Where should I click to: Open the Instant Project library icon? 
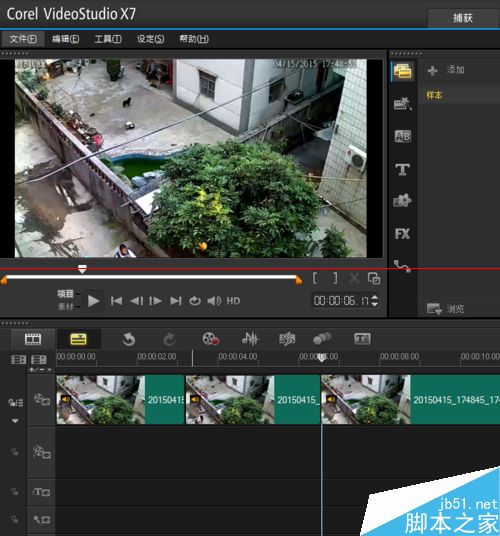[x=402, y=104]
